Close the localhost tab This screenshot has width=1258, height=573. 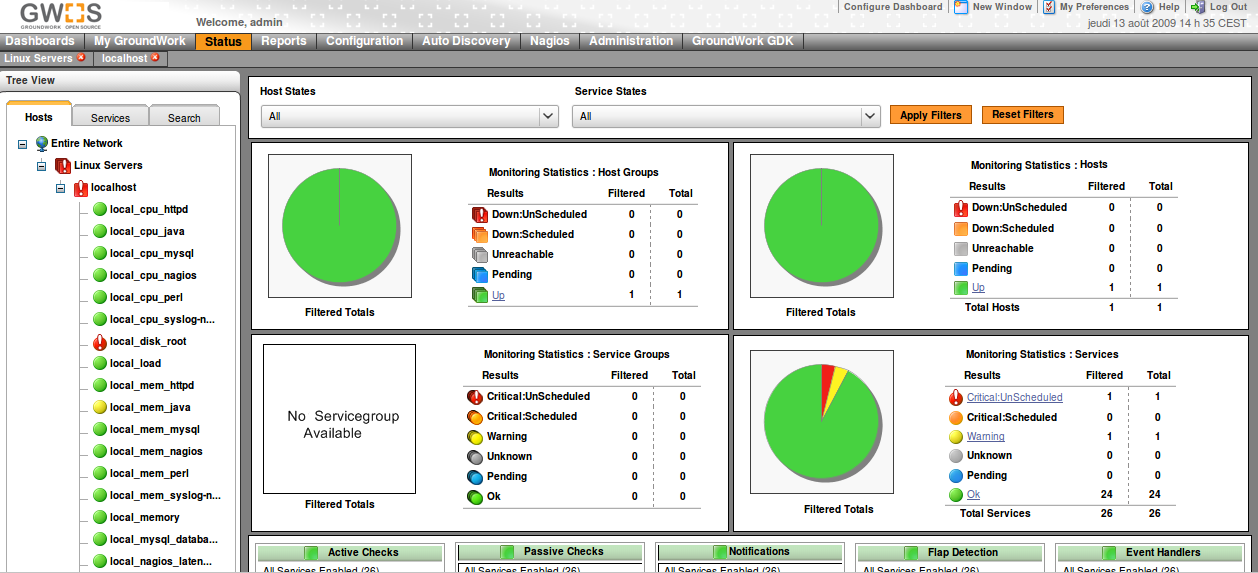(156, 58)
